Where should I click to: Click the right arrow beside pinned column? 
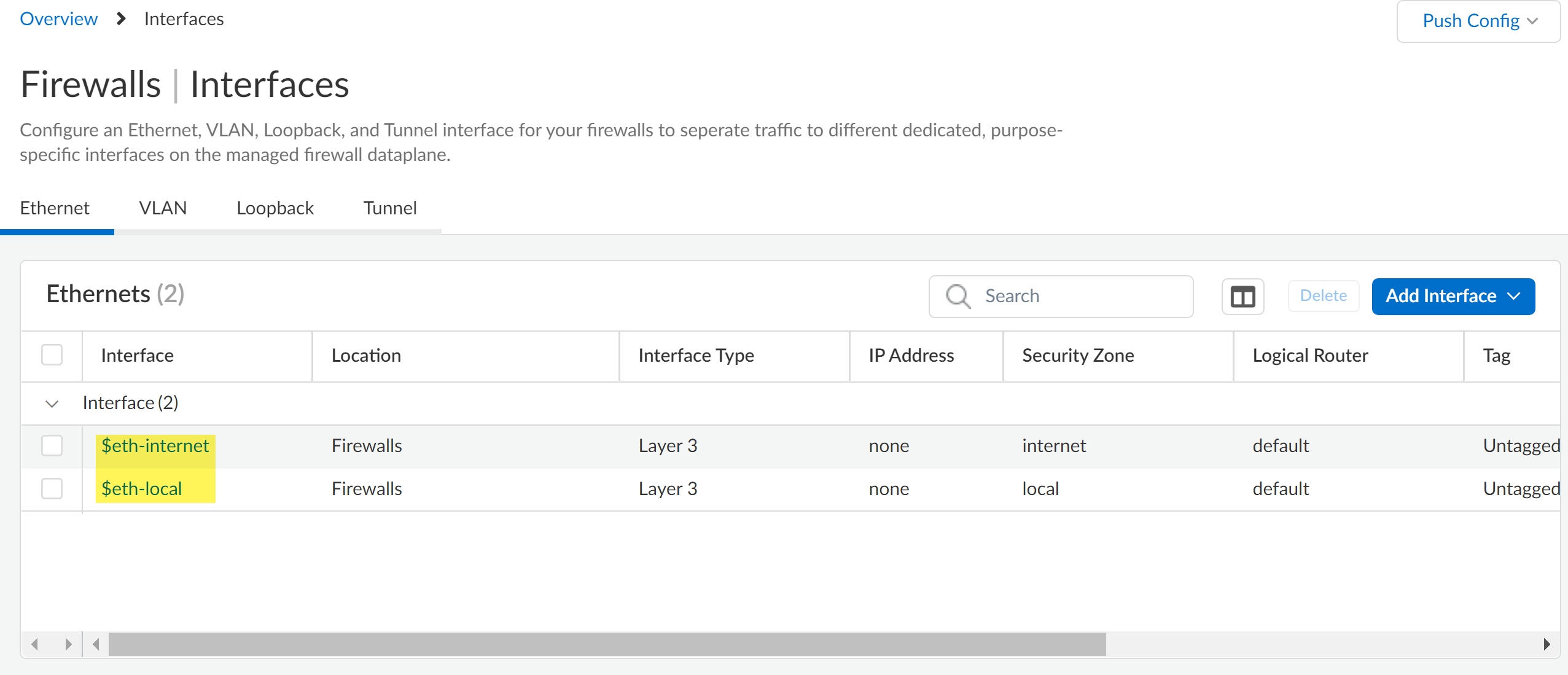point(68,644)
